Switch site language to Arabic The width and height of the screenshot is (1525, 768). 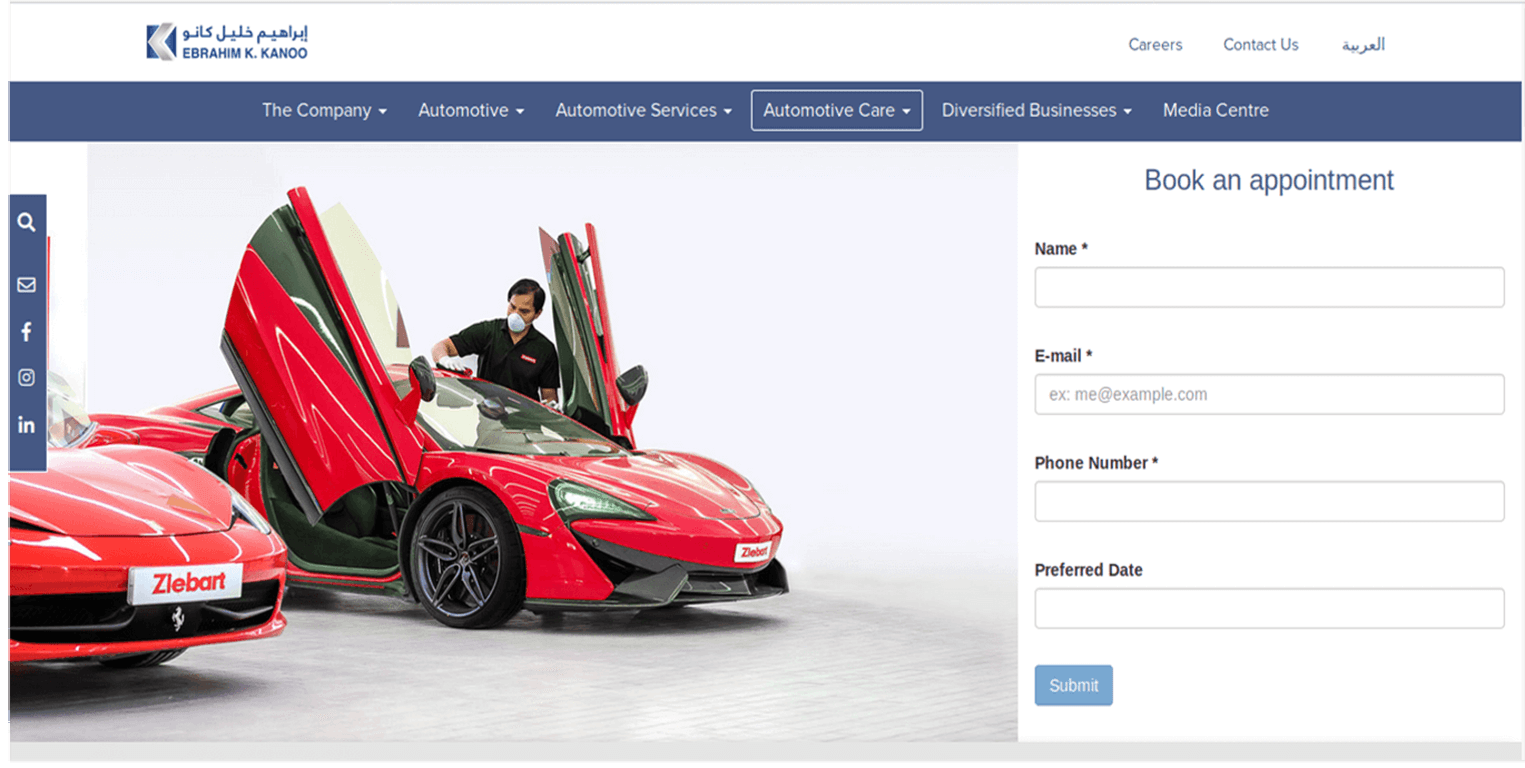point(1363,45)
